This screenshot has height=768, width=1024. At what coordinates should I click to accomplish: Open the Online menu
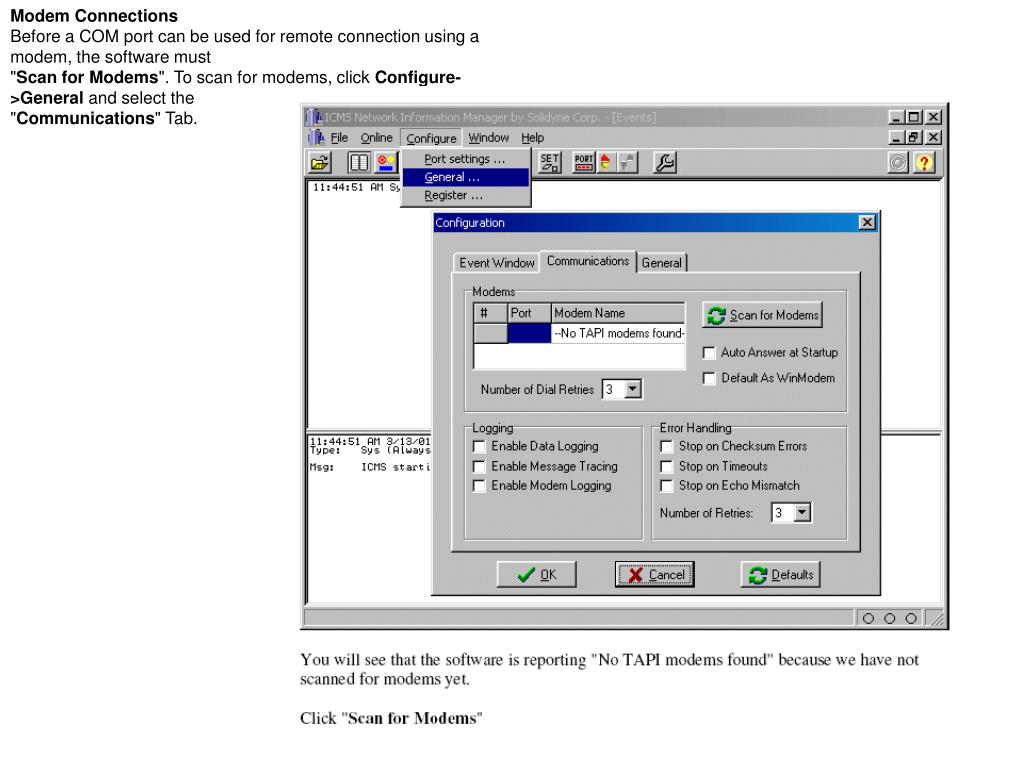(x=377, y=138)
